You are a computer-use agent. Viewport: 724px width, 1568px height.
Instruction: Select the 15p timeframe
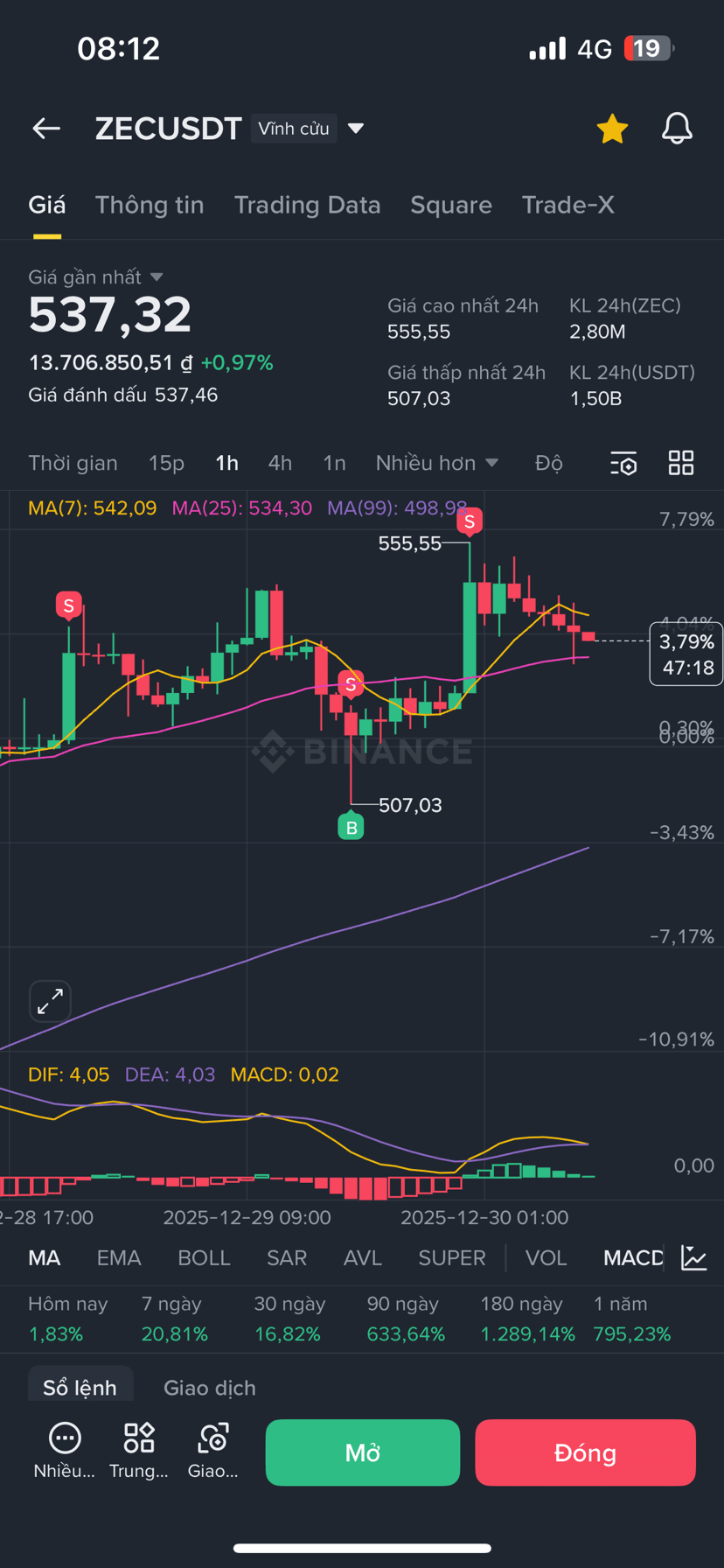166,463
